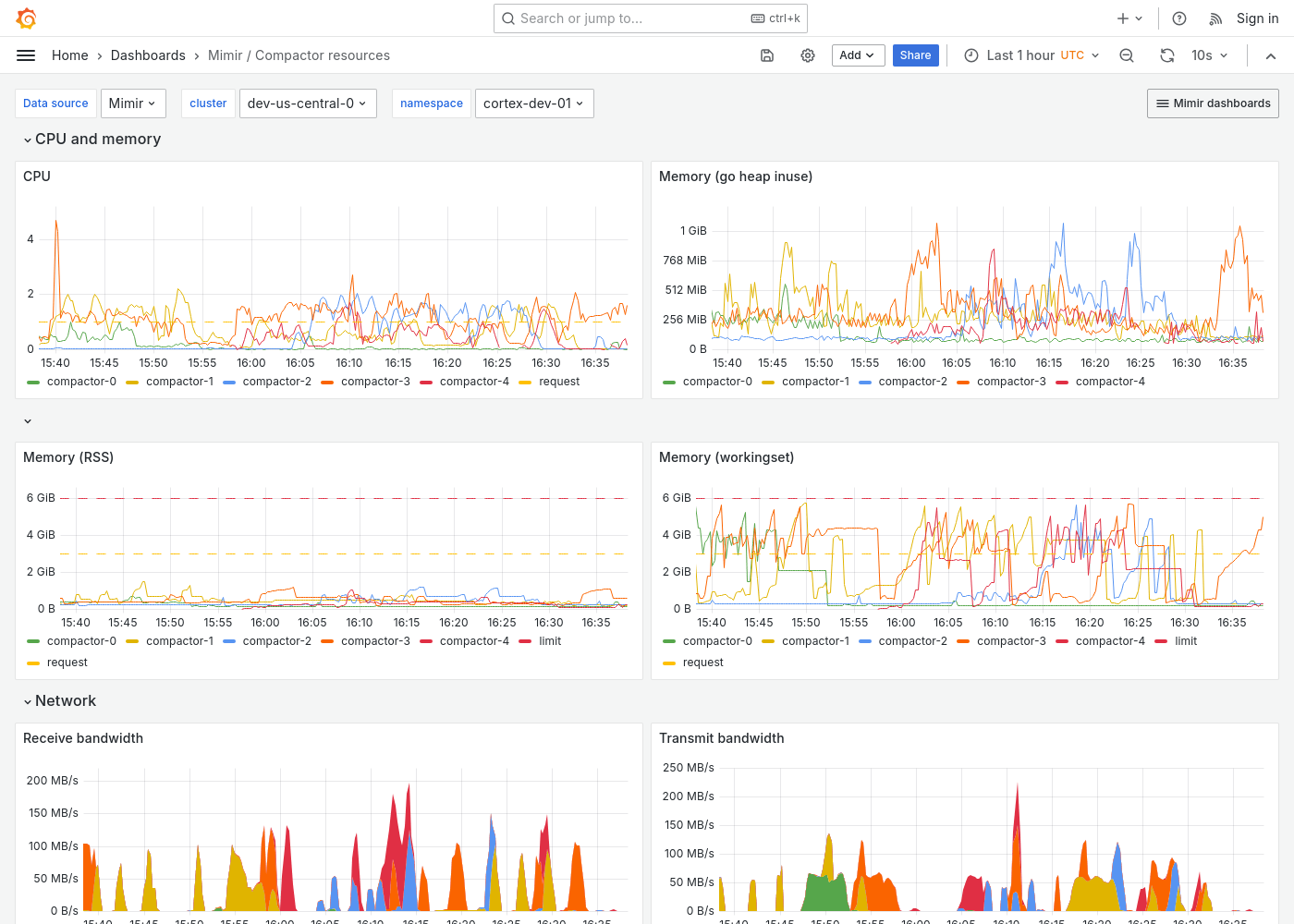Open the 10s refresh interval dropdown
The height and width of the screenshot is (924, 1294).
tap(1209, 55)
